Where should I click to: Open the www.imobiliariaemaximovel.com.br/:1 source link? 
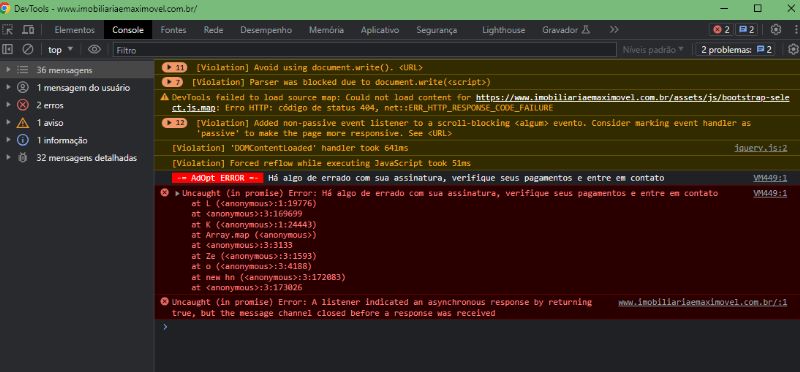(x=703, y=302)
